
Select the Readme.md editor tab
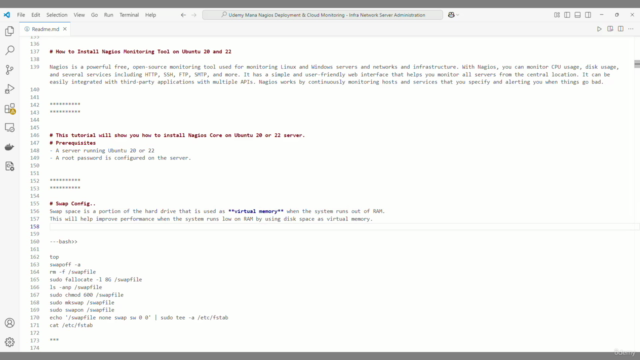(45, 29)
